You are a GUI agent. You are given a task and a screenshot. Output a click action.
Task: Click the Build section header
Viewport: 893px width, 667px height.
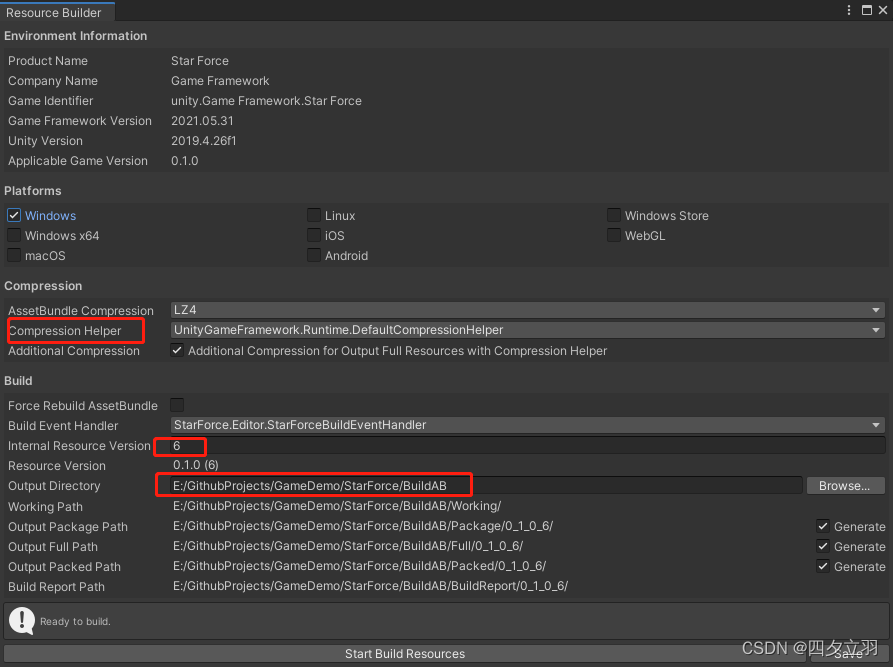pyautogui.click(x=18, y=381)
